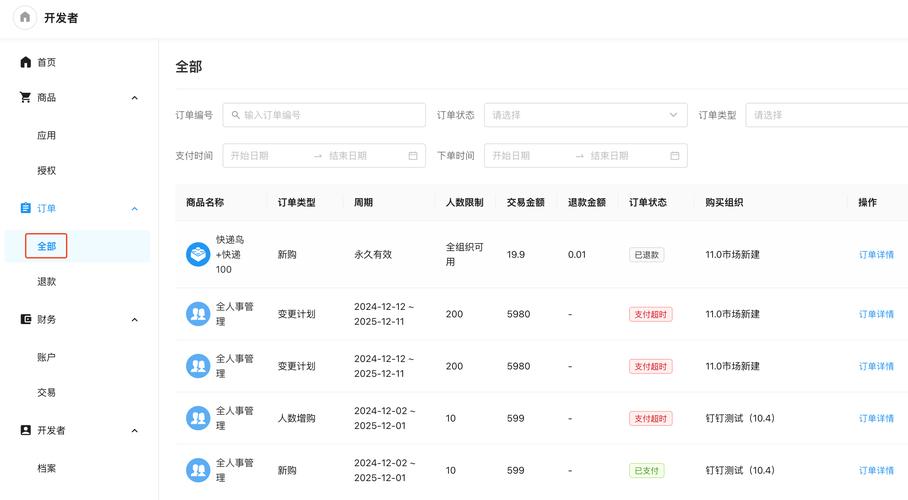Click the 周期 column header
The width and height of the screenshot is (908, 500).
363,202
